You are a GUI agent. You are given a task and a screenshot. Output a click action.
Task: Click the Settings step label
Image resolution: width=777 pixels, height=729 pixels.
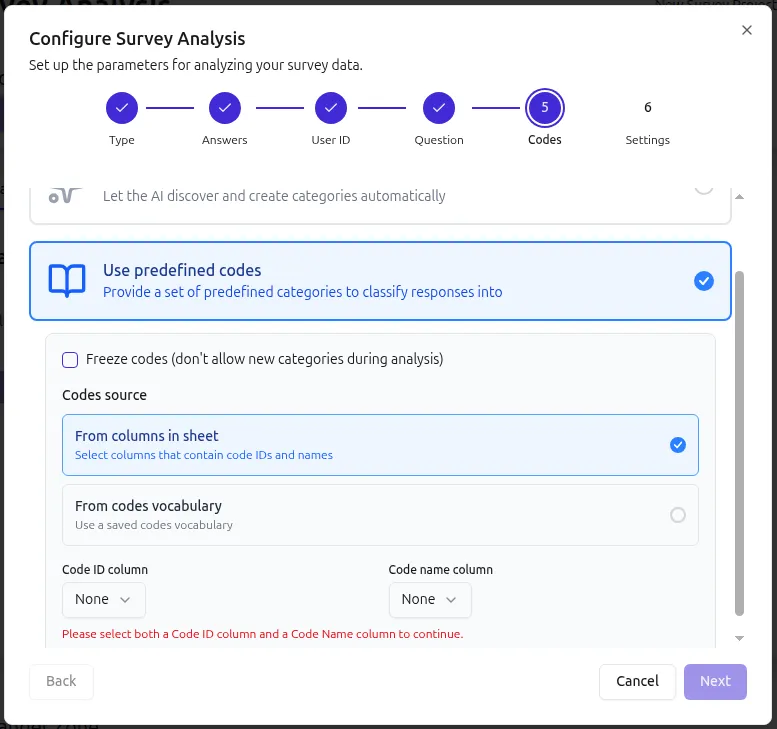647,140
